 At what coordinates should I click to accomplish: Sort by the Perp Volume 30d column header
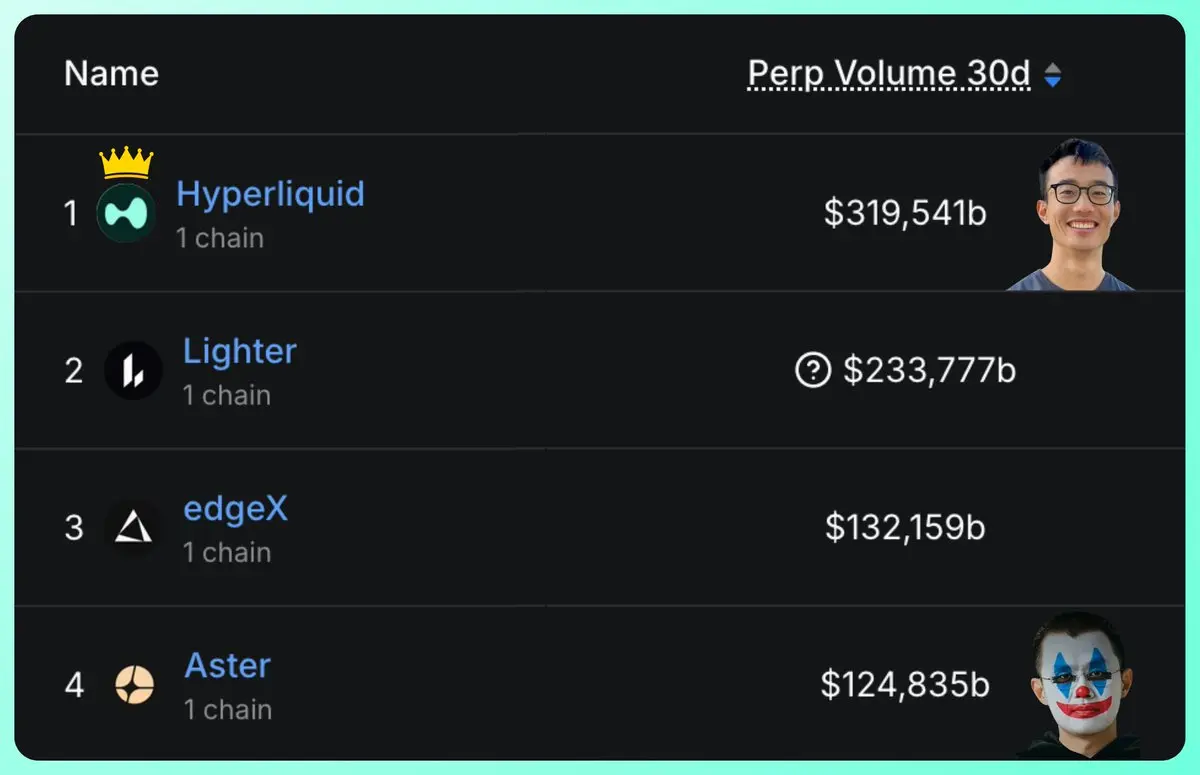pos(888,73)
